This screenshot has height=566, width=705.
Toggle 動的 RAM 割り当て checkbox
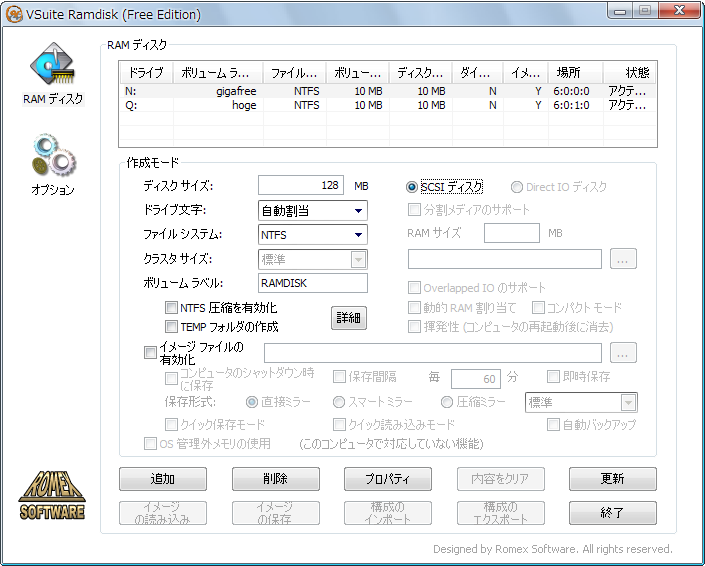pyautogui.click(x=414, y=308)
